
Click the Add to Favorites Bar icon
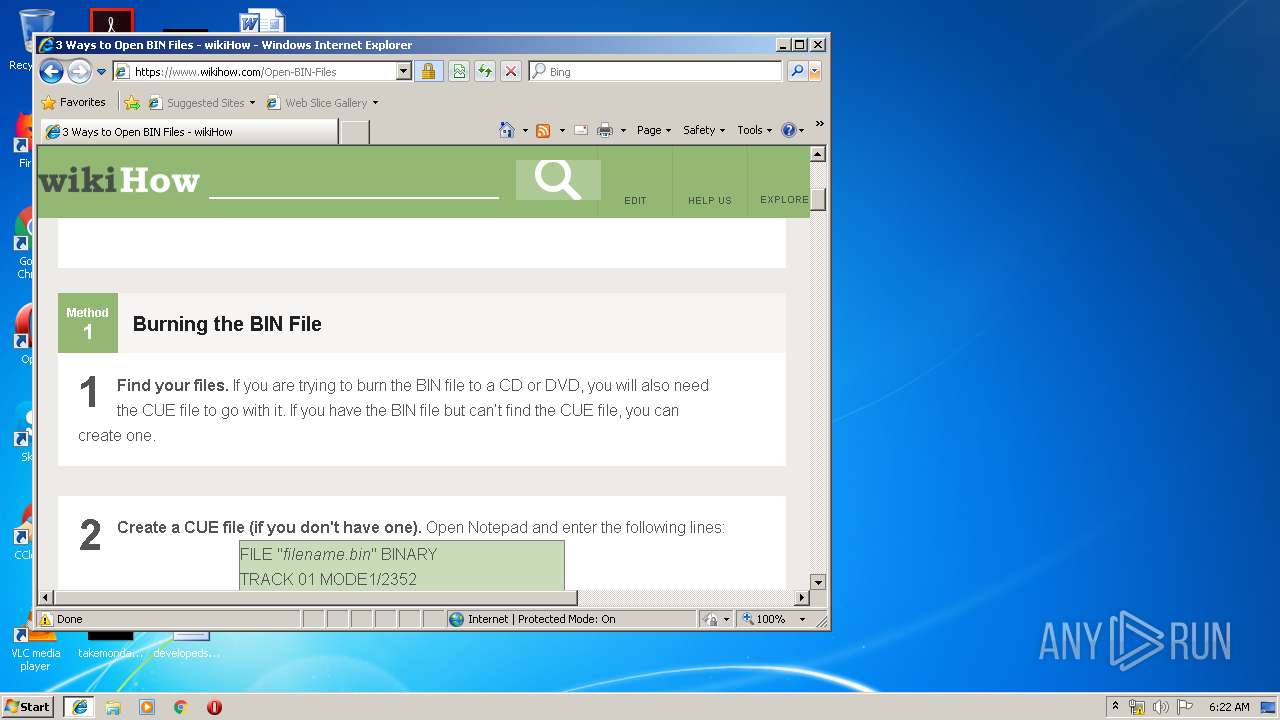coord(132,102)
